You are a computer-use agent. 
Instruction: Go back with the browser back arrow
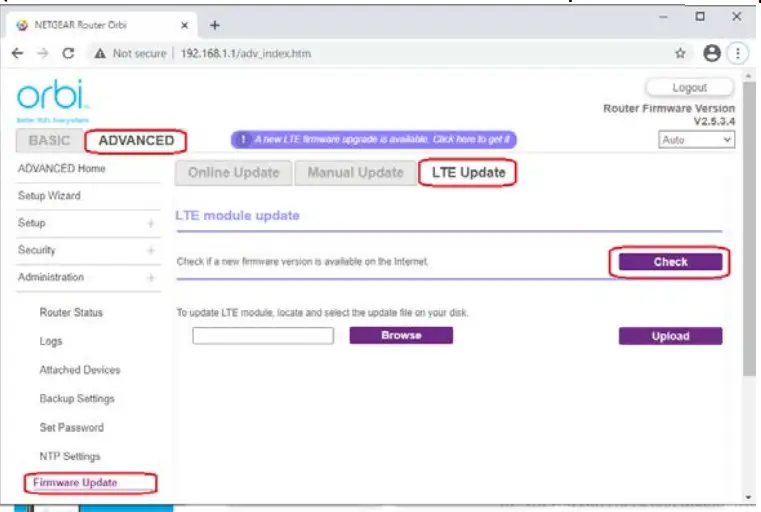[x=17, y=53]
